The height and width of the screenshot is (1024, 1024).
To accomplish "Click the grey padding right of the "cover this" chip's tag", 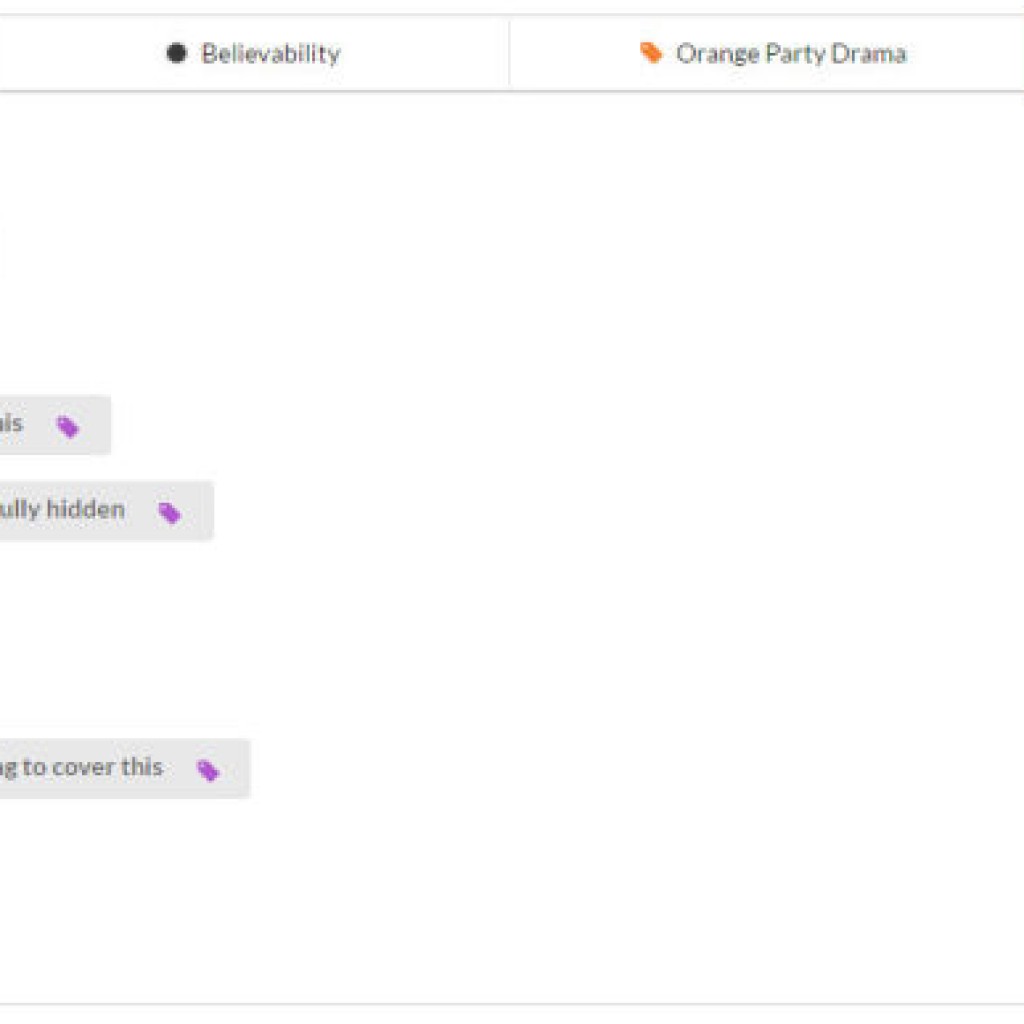I will (x=236, y=768).
